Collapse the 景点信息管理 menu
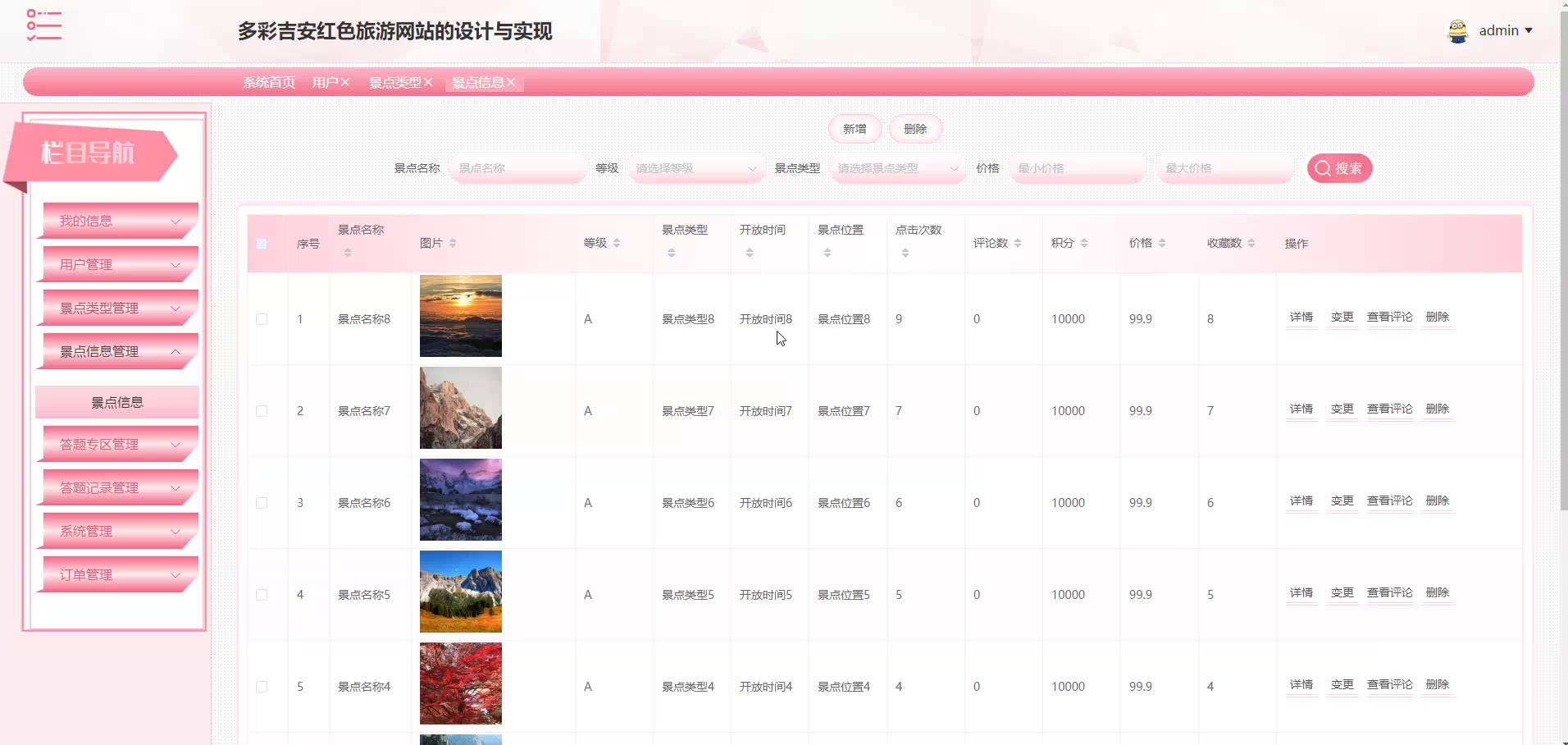 coord(120,351)
